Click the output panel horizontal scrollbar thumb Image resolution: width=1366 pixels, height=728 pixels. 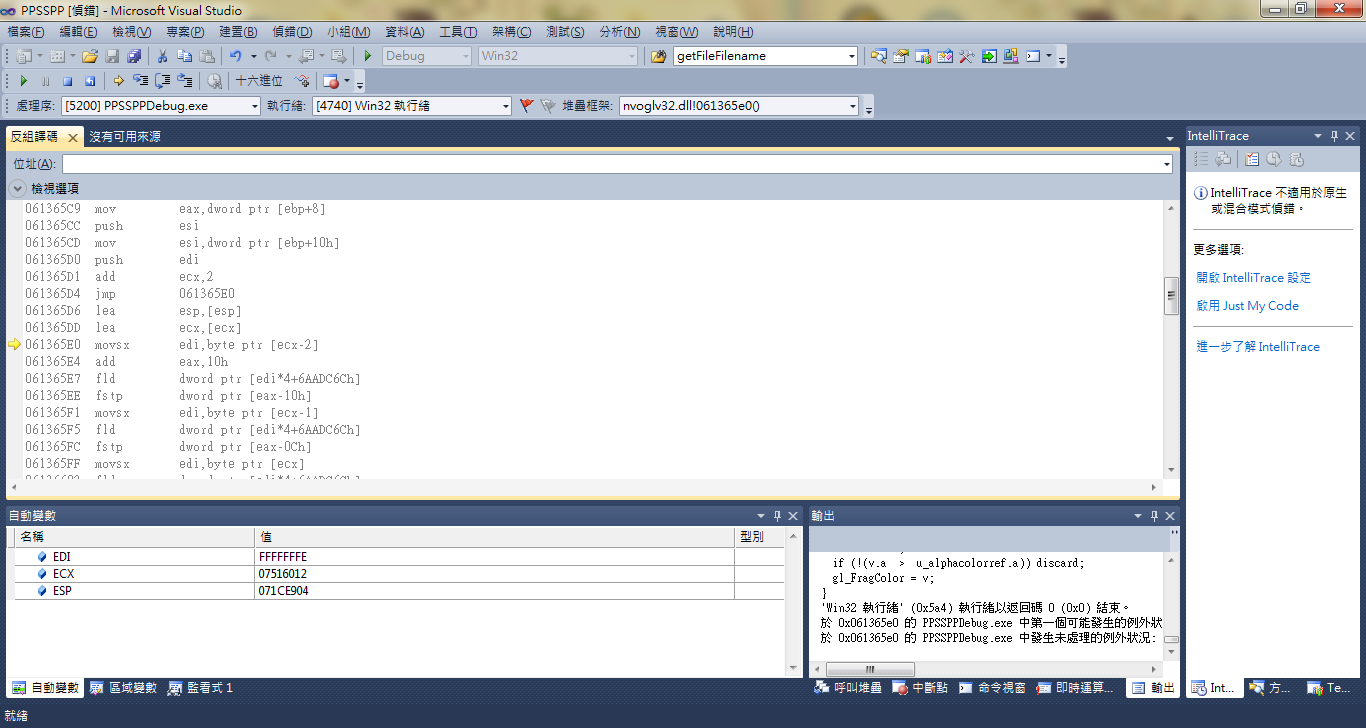(868, 669)
